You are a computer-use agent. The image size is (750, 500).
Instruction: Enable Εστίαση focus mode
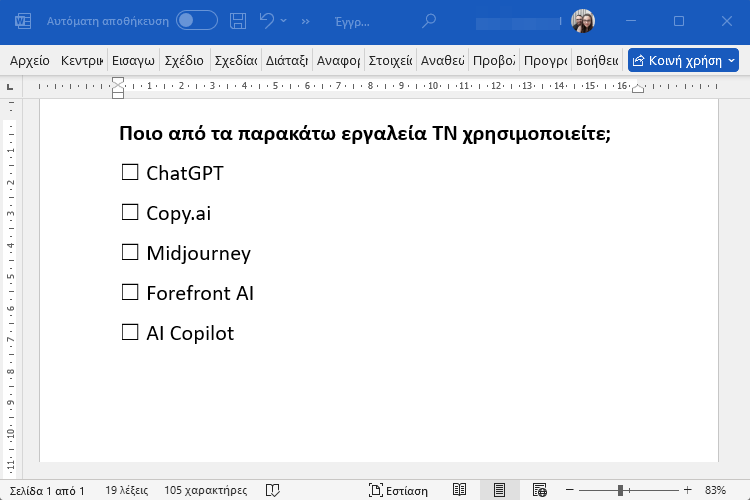pyautogui.click(x=398, y=490)
